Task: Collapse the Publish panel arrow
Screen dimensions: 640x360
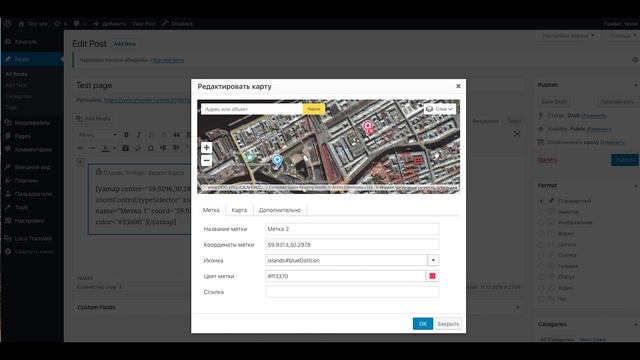Action: click(636, 85)
